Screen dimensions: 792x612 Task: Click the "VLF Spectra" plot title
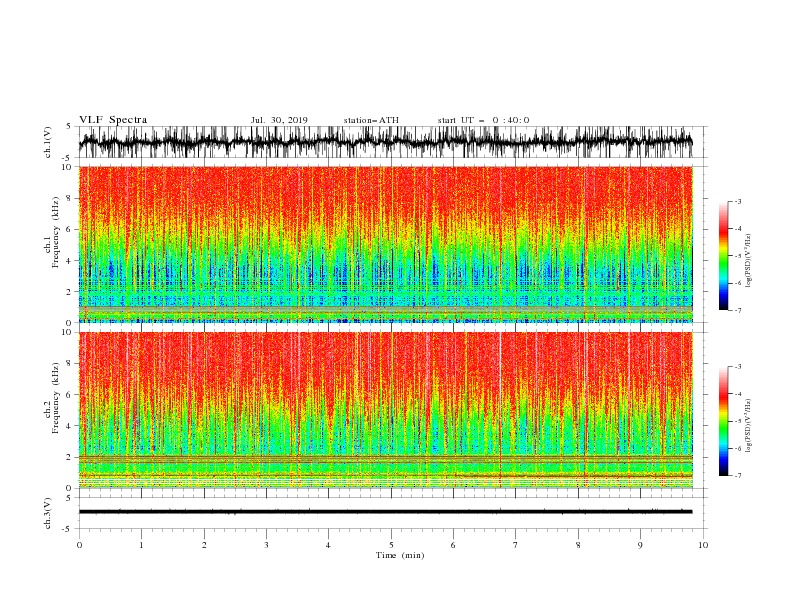[113, 120]
